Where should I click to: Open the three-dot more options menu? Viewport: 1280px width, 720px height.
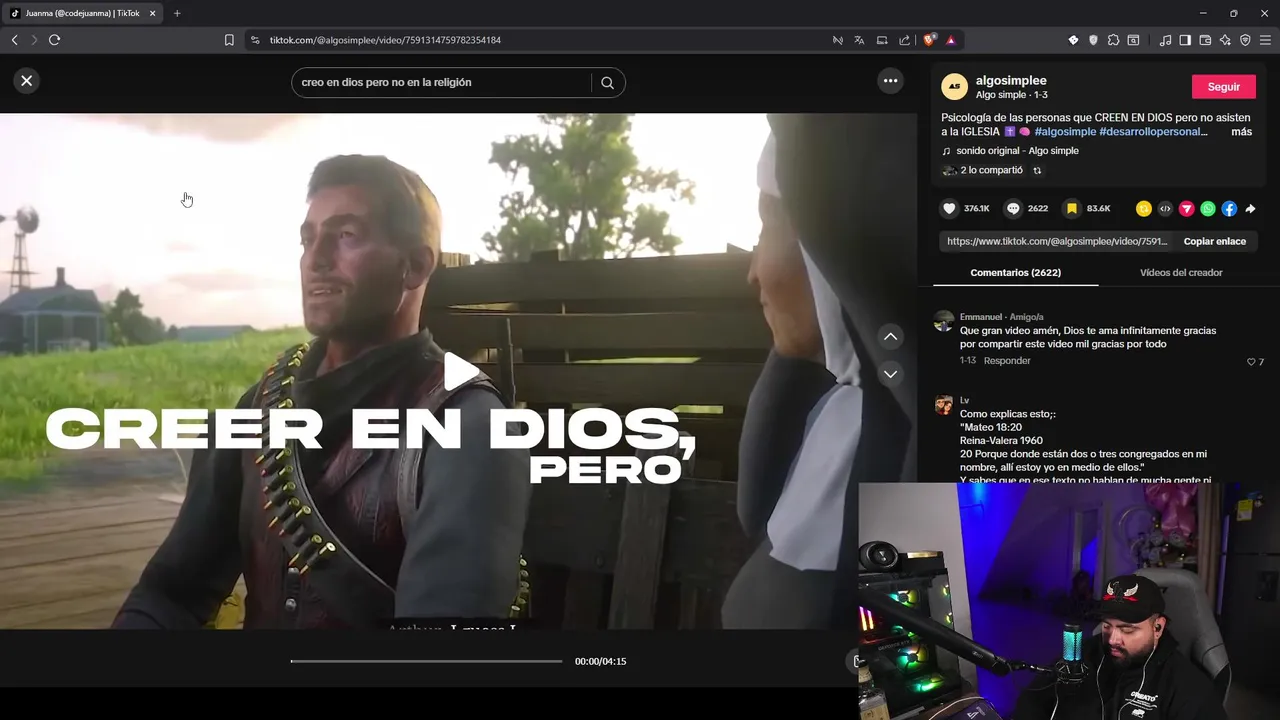tap(890, 81)
